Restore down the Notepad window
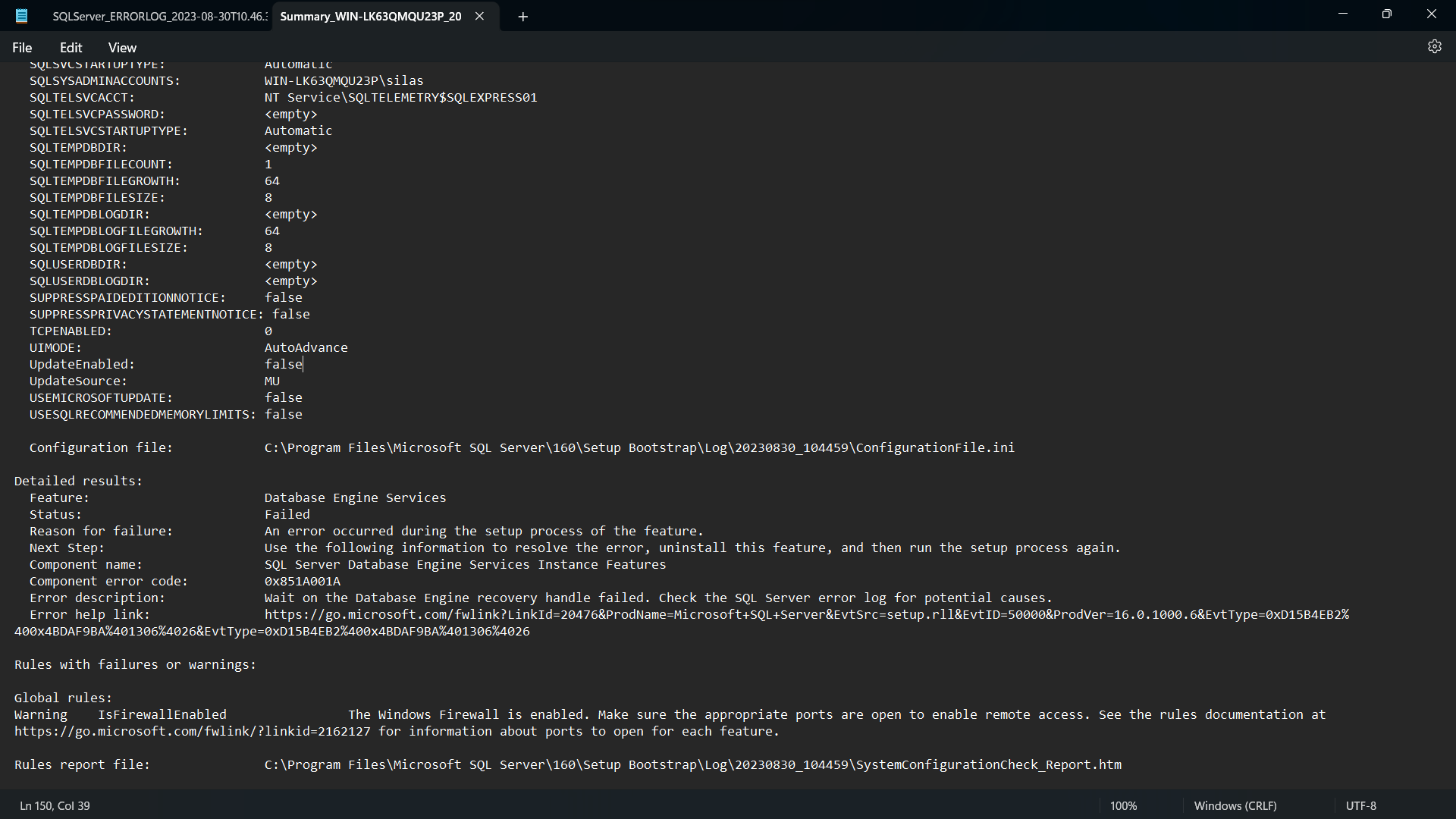This screenshot has height=819, width=1456. pos(1387,14)
